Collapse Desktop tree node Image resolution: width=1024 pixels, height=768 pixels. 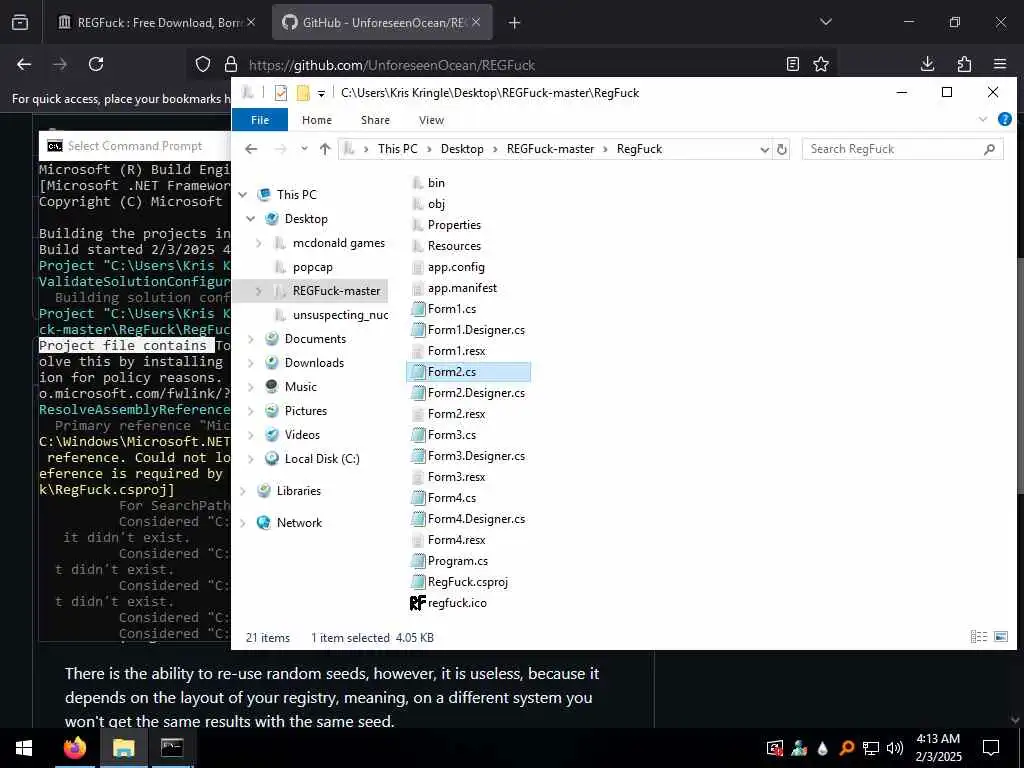(251, 219)
